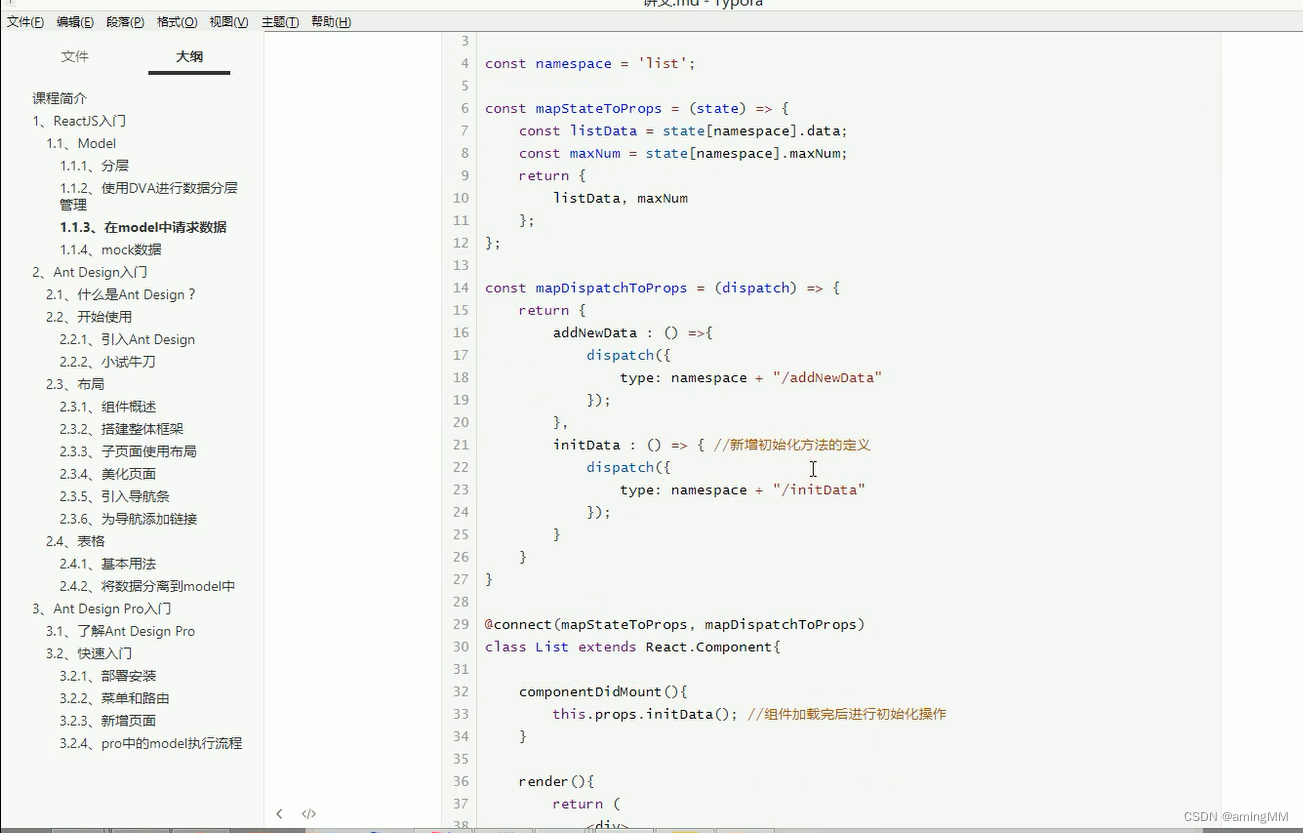Switch to the 文件 sidebar tab

tap(75, 57)
